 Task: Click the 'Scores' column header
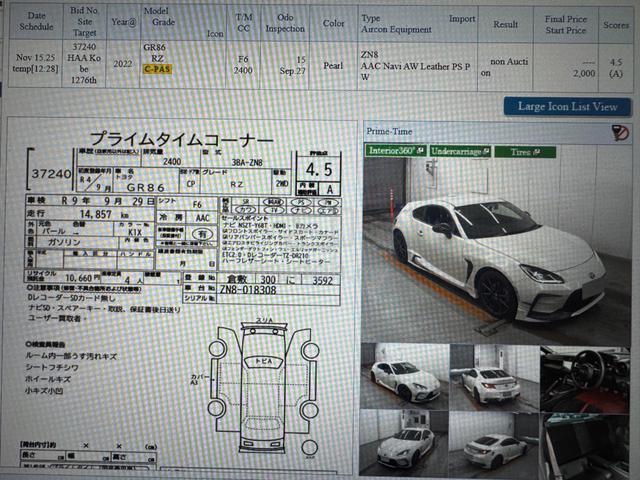616,25
